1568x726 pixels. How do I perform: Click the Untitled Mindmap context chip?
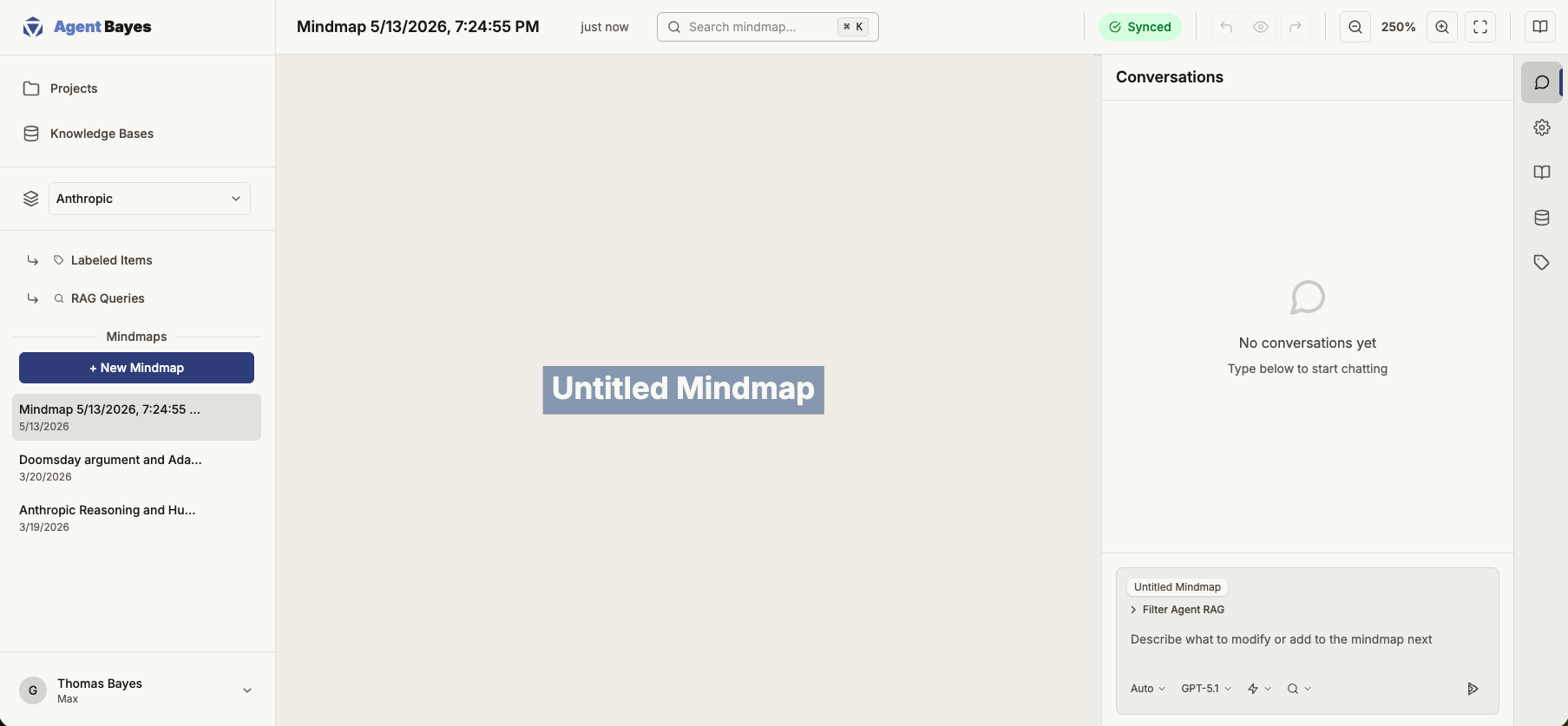(1178, 587)
